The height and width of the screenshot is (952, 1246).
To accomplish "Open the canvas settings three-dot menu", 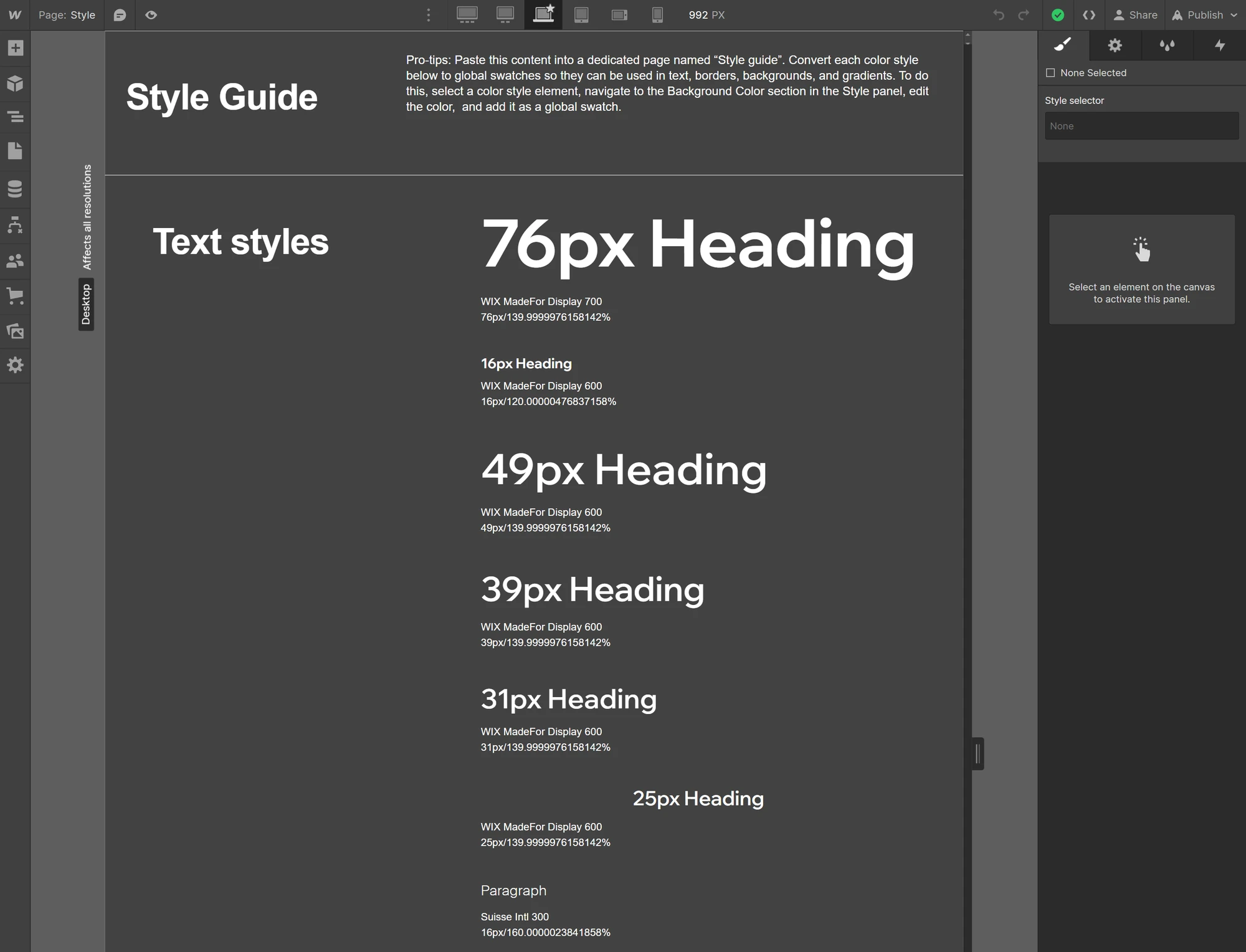I will point(428,15).
